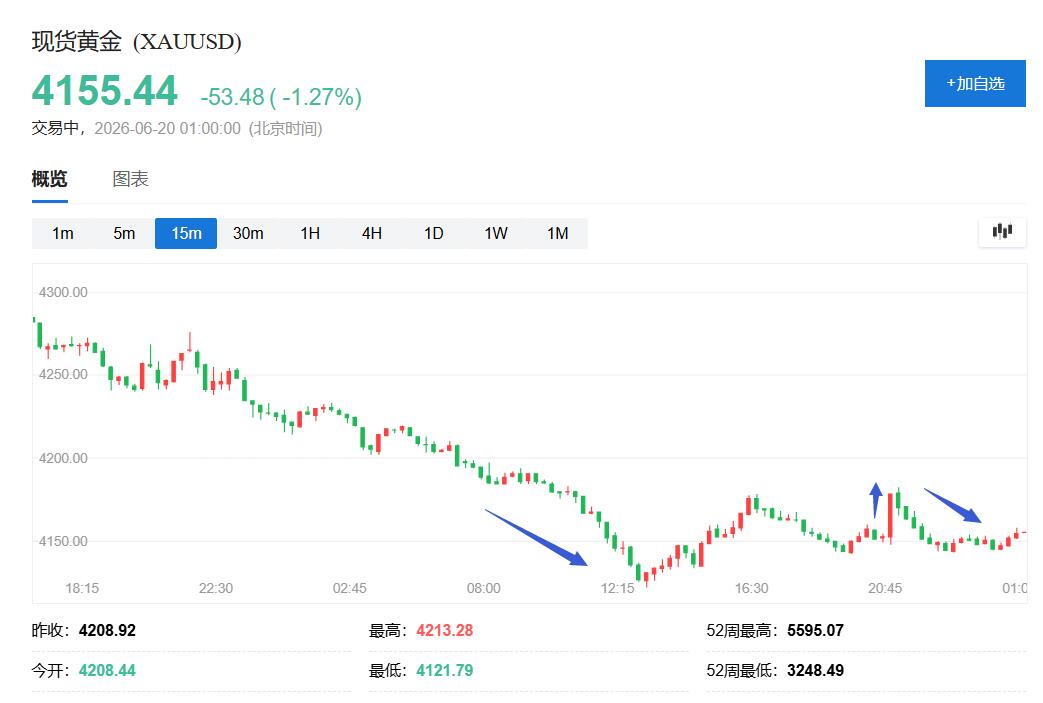Select the 5m timeframe

pyautogui.click(x=124, y=233)
